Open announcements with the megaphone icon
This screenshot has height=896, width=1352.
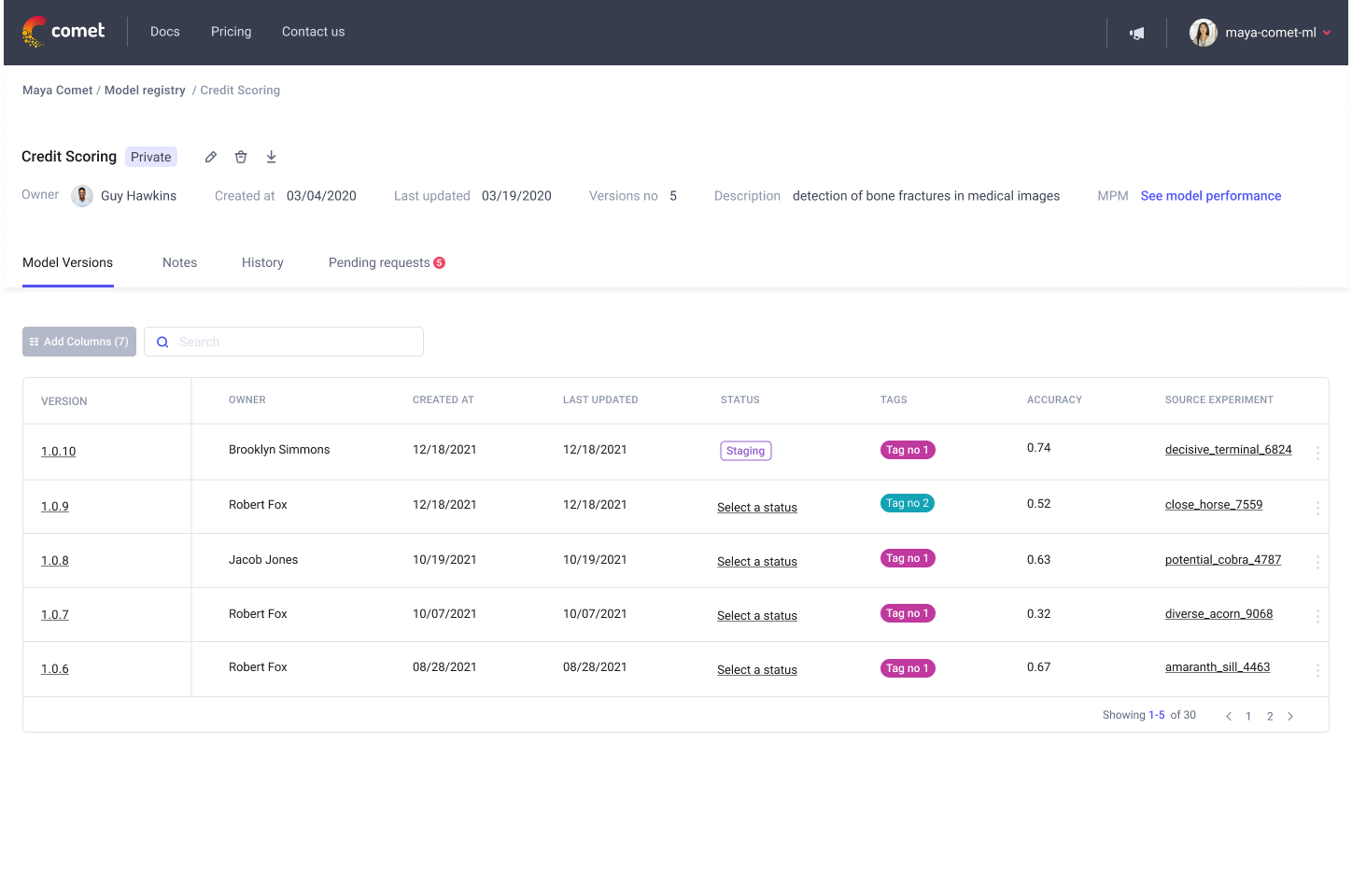(1136, 32)
